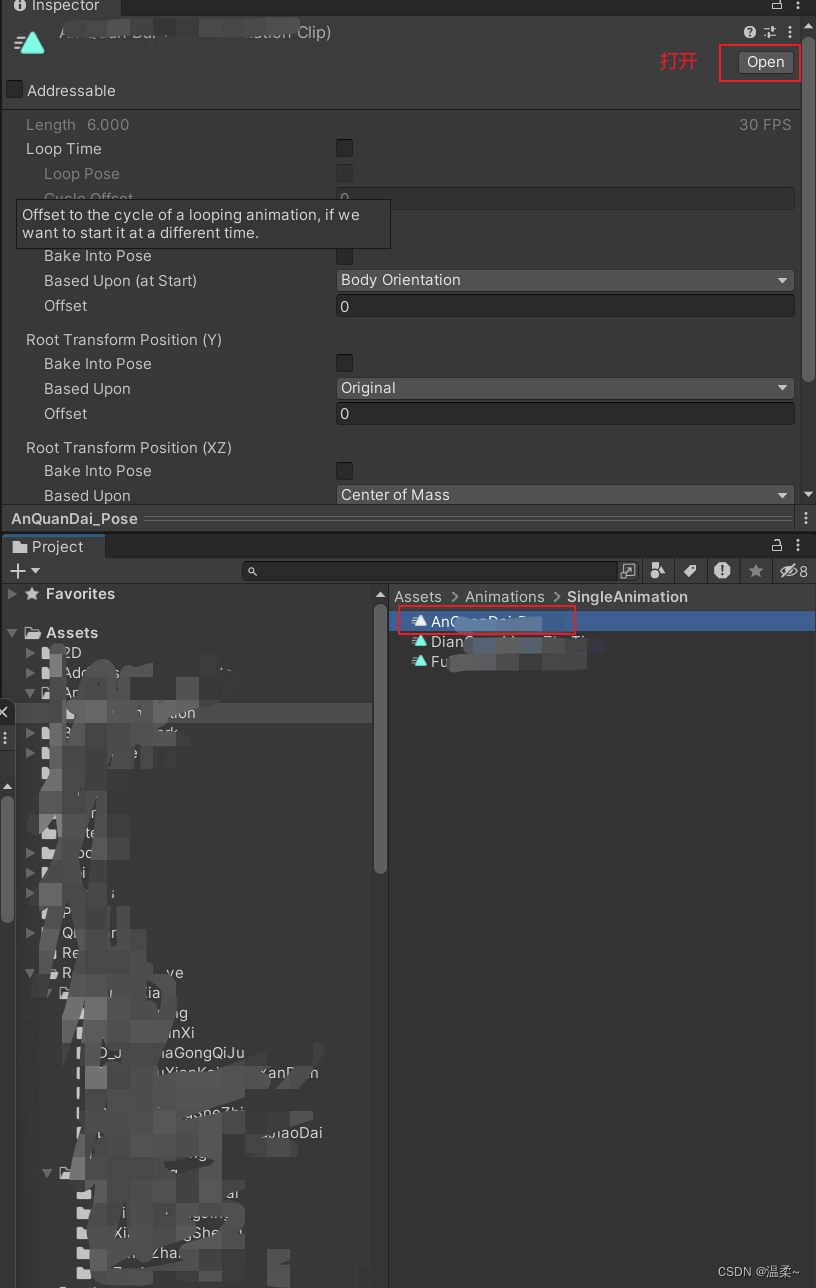Click the Project search input field
This screenshot has width=816, height=1288.
(x=430, y=570)
